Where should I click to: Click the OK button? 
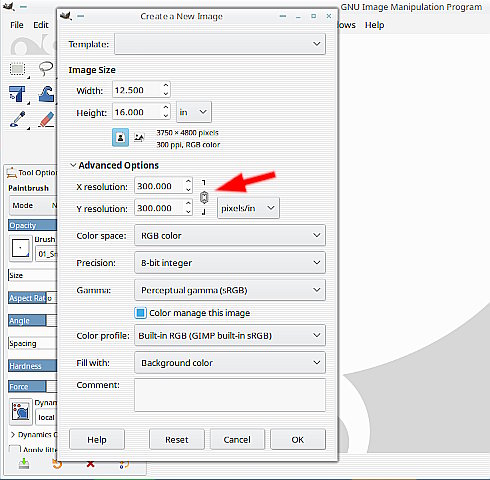(298, 440)
